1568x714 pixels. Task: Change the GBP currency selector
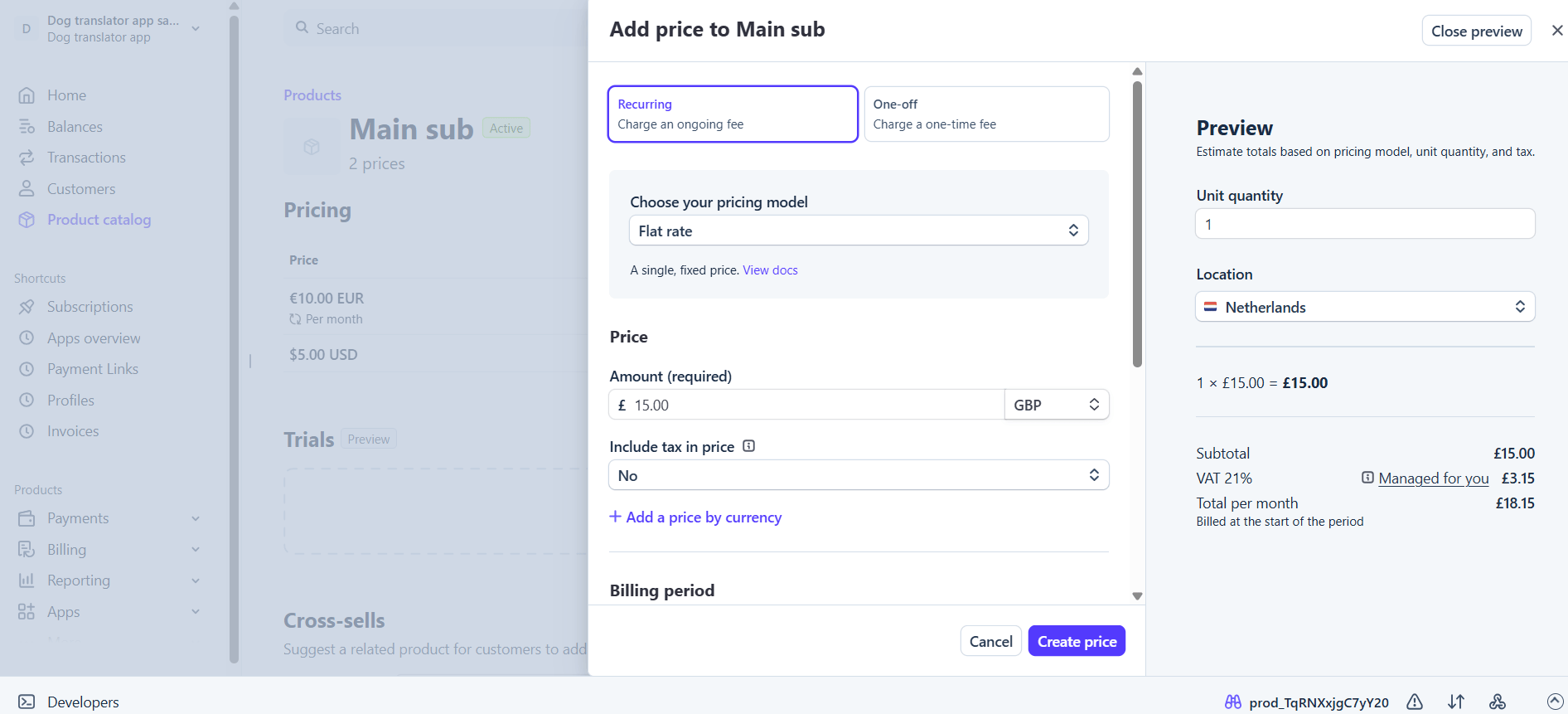tap(1057, 405)
